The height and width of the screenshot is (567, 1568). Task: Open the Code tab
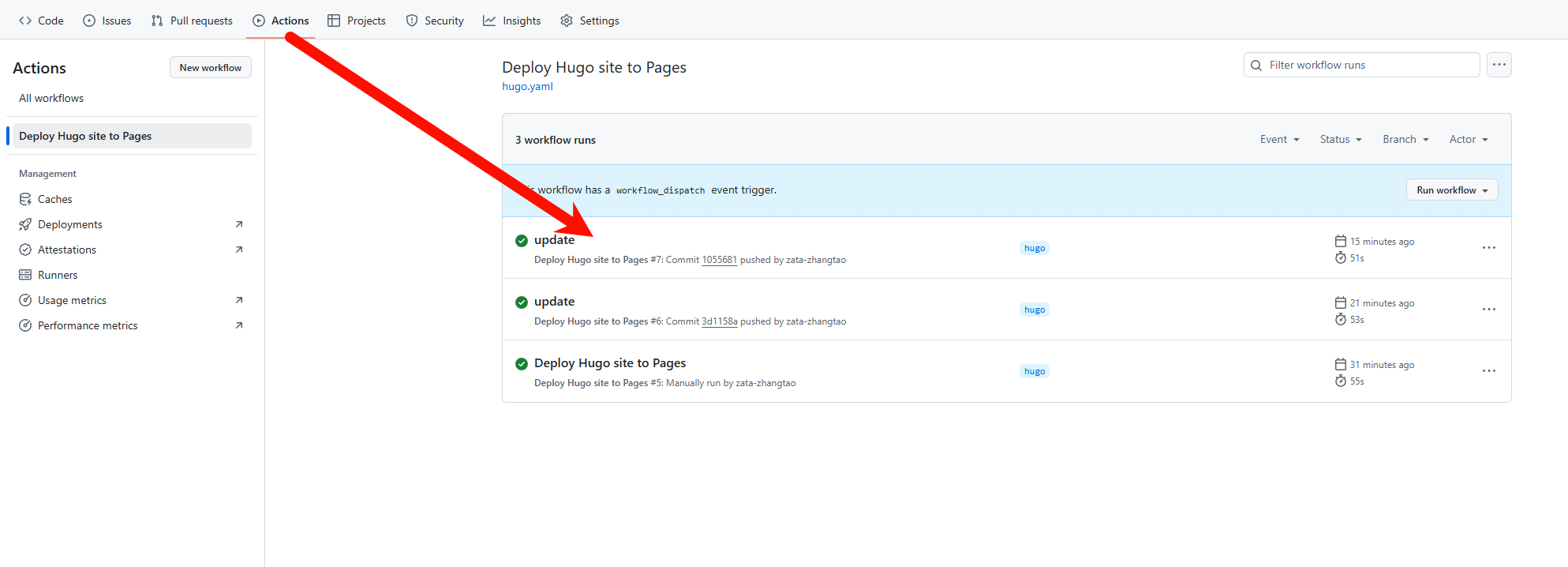tap(41, 21)
